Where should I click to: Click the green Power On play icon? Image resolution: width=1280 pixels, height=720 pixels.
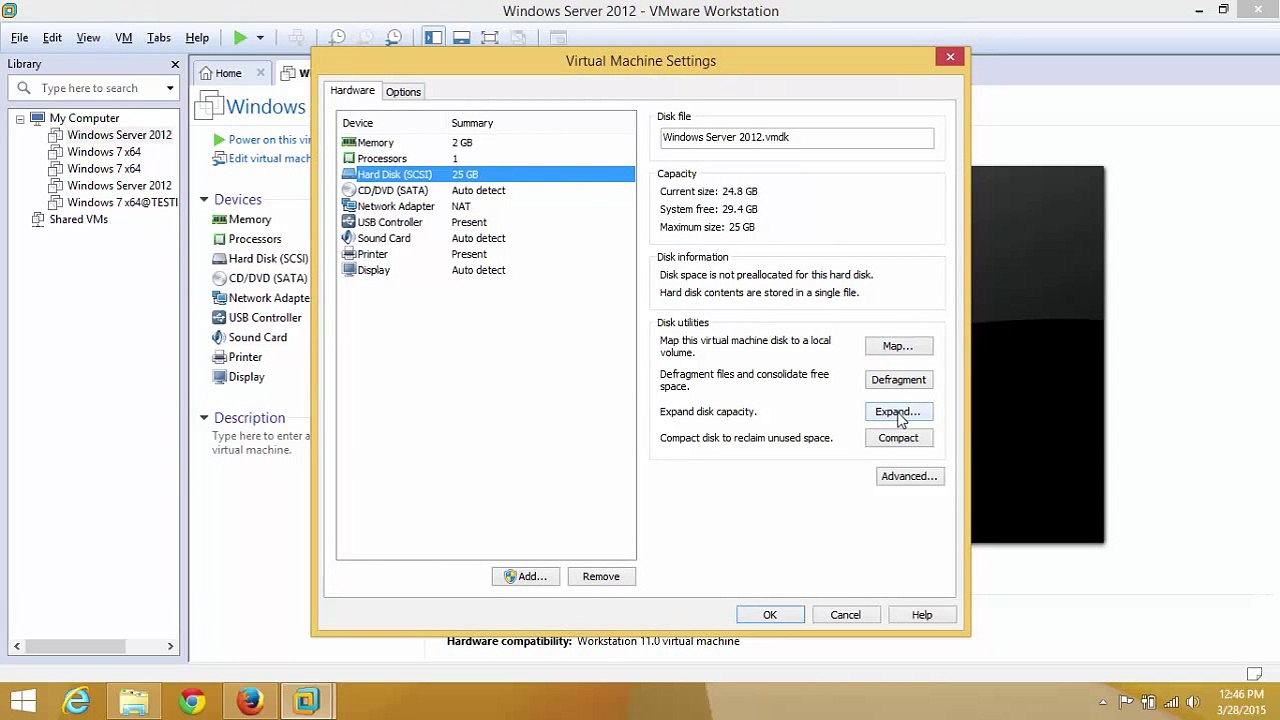pyautogui.click(x=240, y=38)
